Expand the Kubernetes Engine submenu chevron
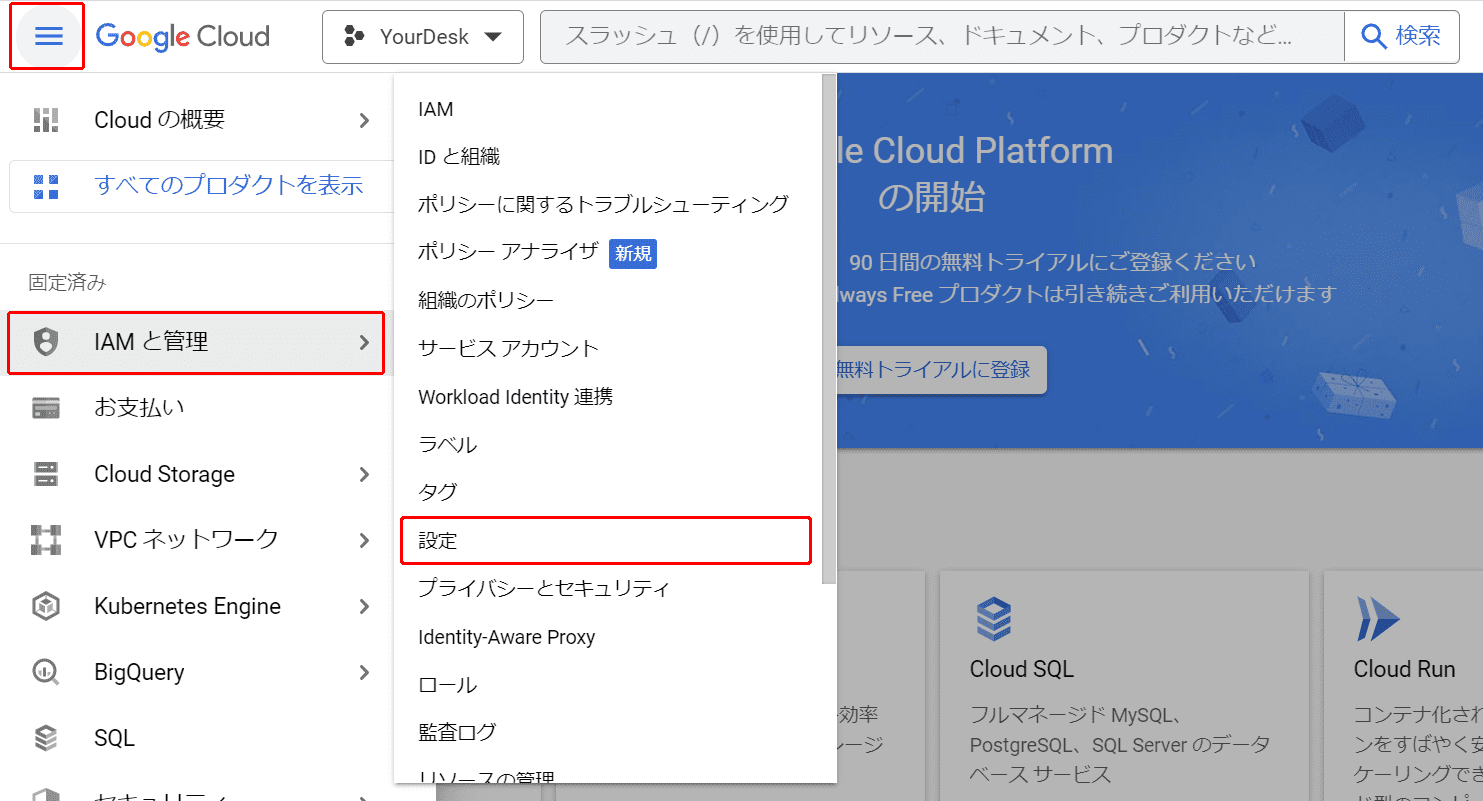The image size is (1483, 801). tap(365, 606)
